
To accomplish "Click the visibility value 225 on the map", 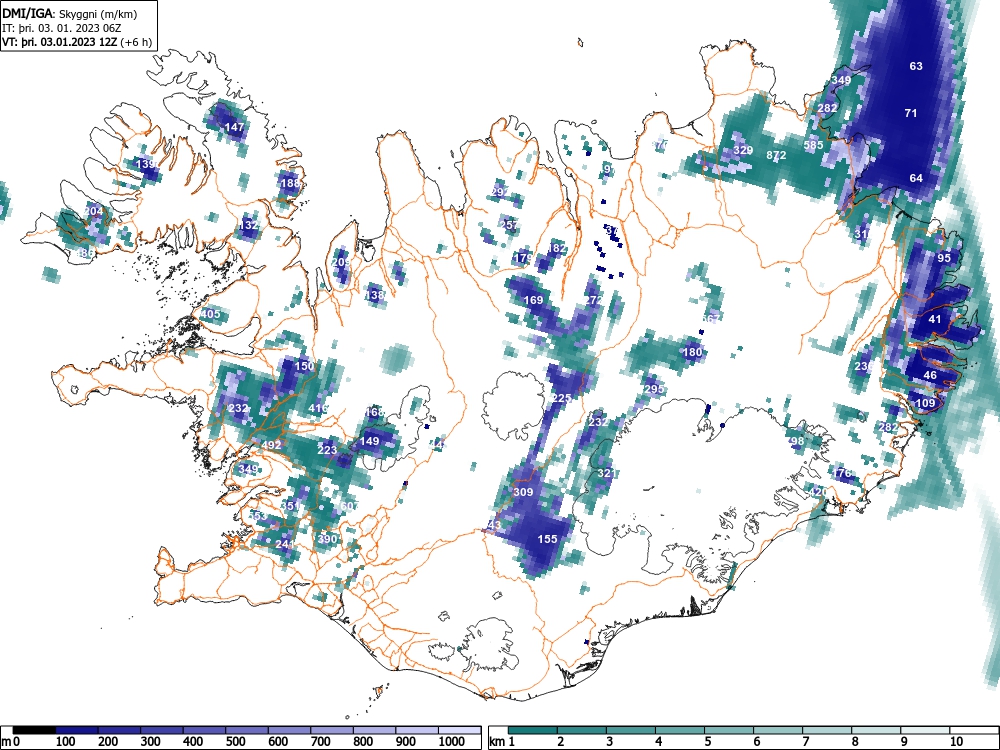I will click(561, 398).
